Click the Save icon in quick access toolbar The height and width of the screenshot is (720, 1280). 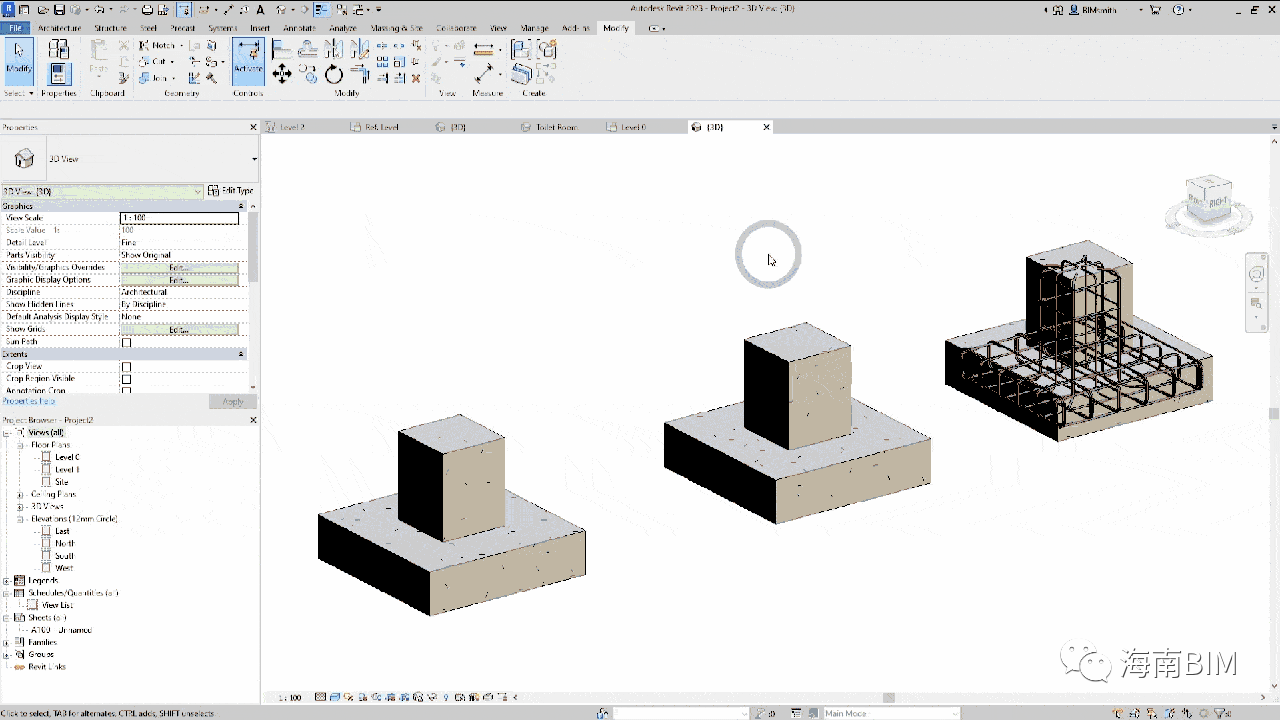(59, 10)
